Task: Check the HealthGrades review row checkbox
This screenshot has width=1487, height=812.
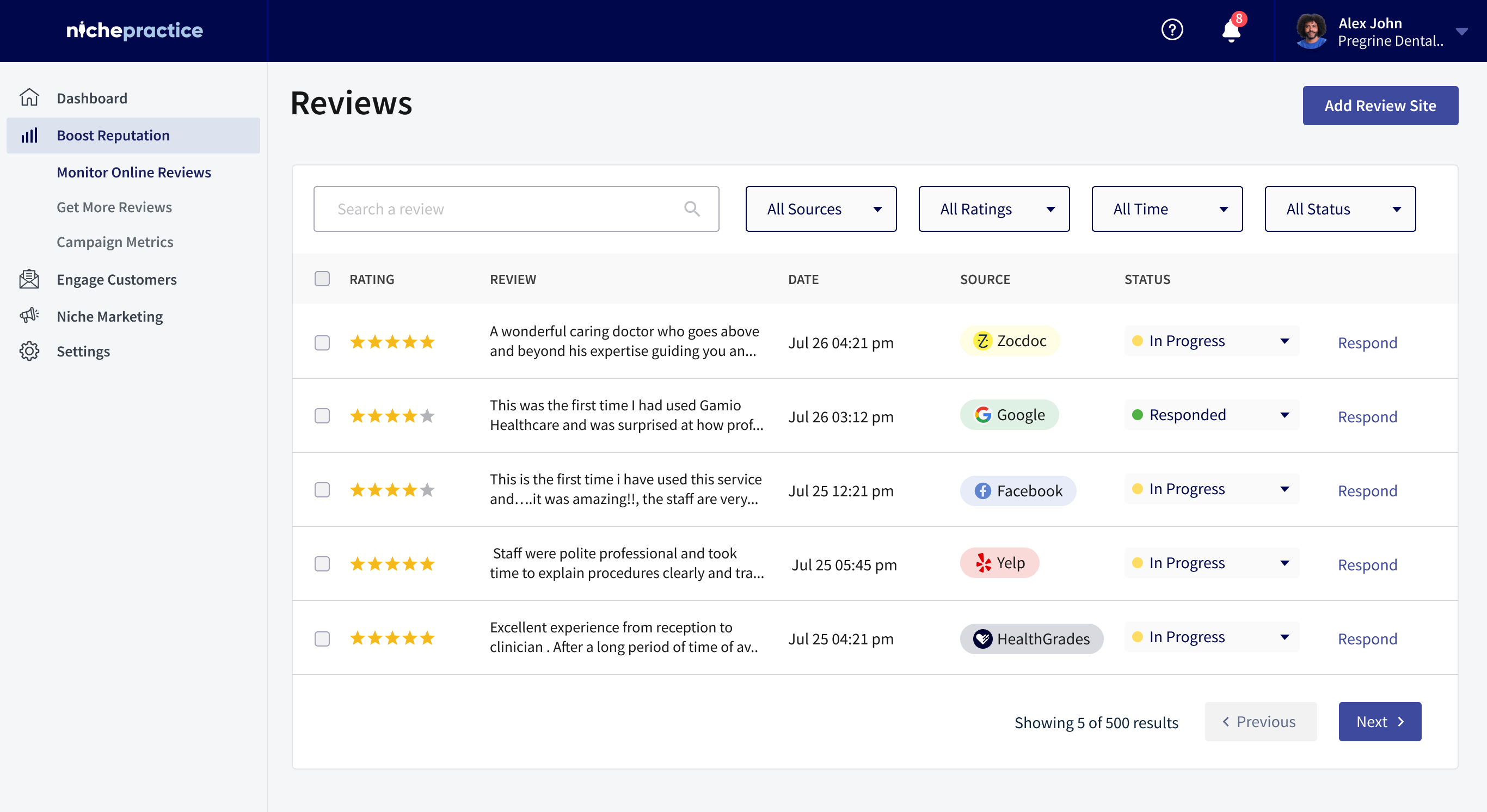Action: click(322, 639)
